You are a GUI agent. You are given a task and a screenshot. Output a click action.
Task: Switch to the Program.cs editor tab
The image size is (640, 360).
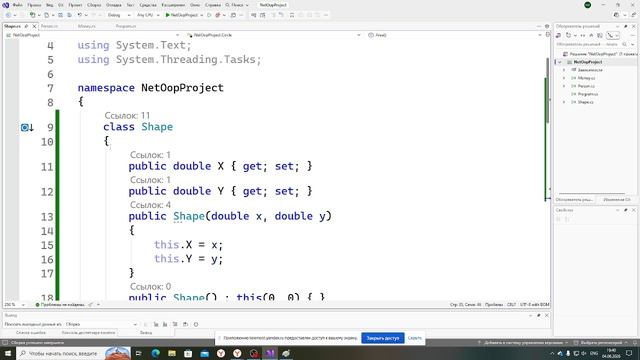coord(126,26)
